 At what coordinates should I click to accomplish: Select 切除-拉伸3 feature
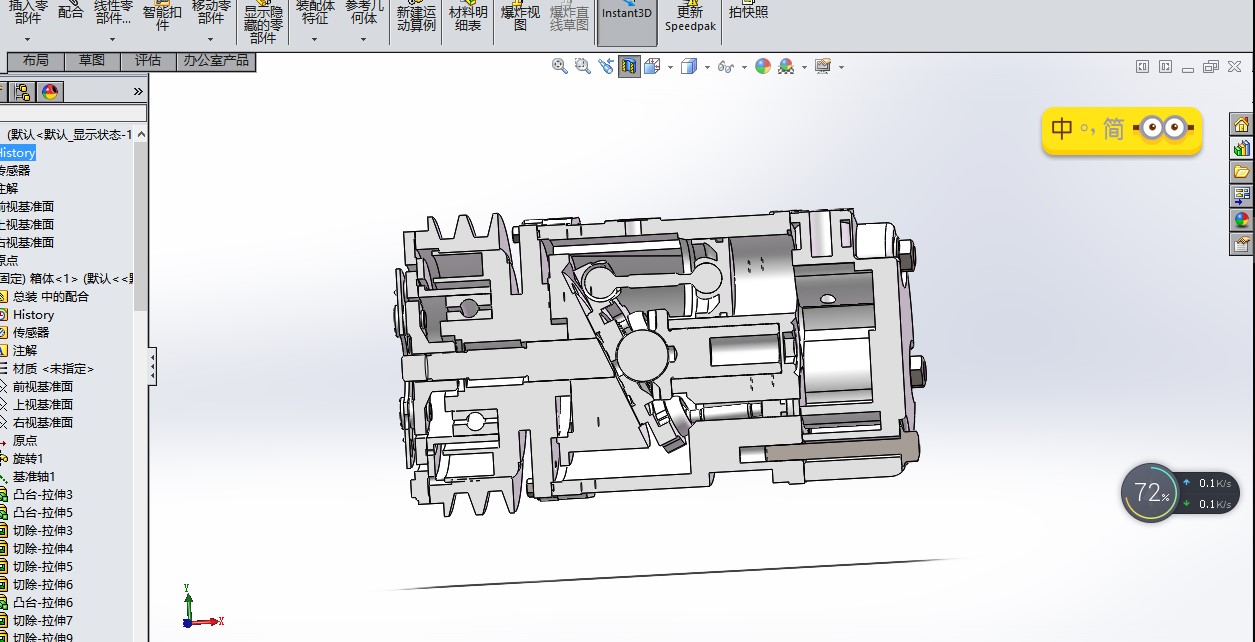coord(43,531)
